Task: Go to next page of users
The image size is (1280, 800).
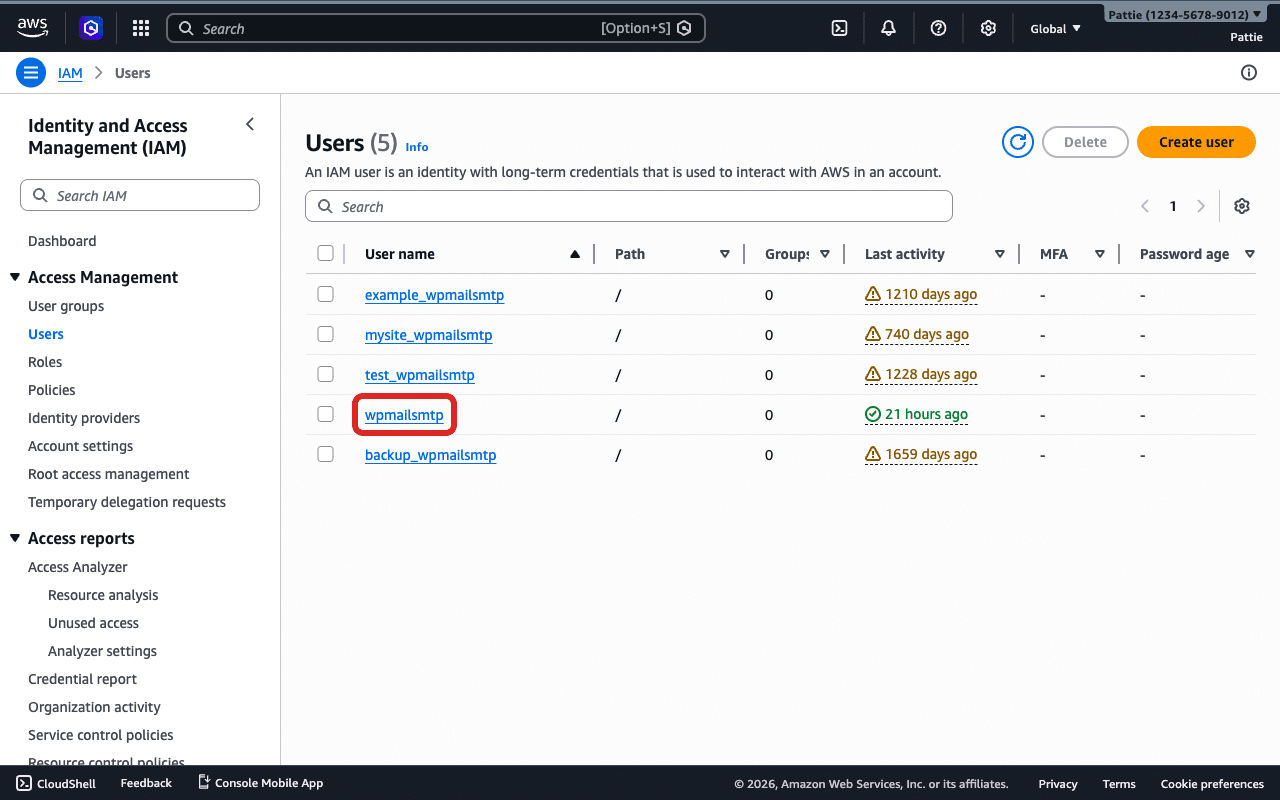Action: pos(1201,206)
